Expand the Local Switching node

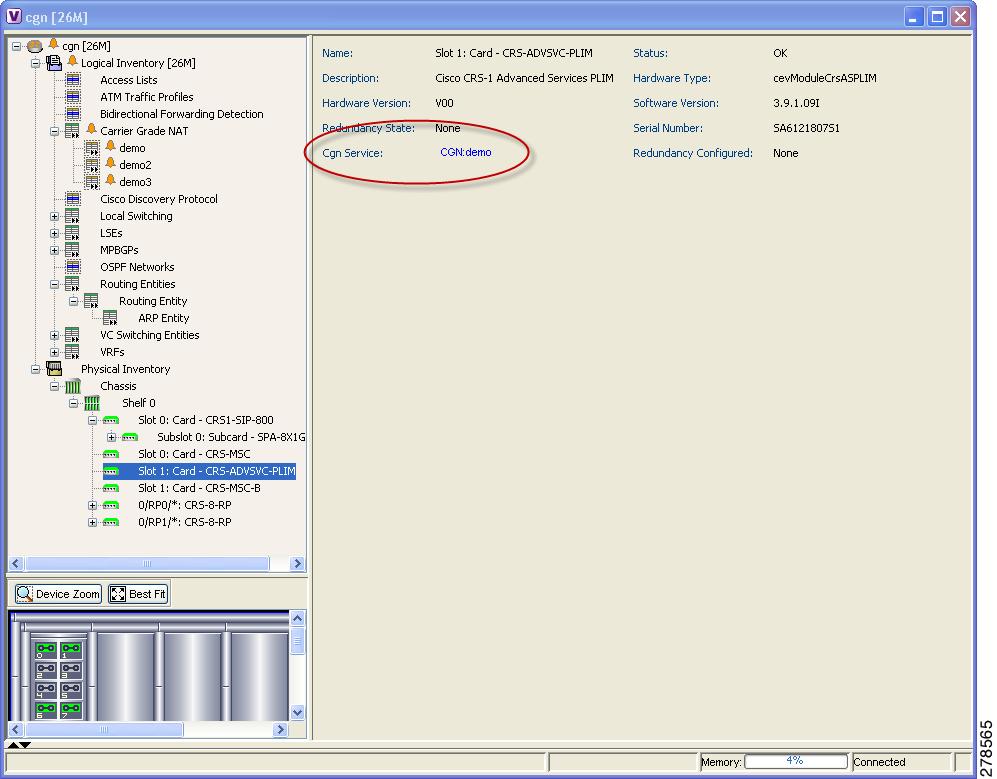(x=55, y=216)
